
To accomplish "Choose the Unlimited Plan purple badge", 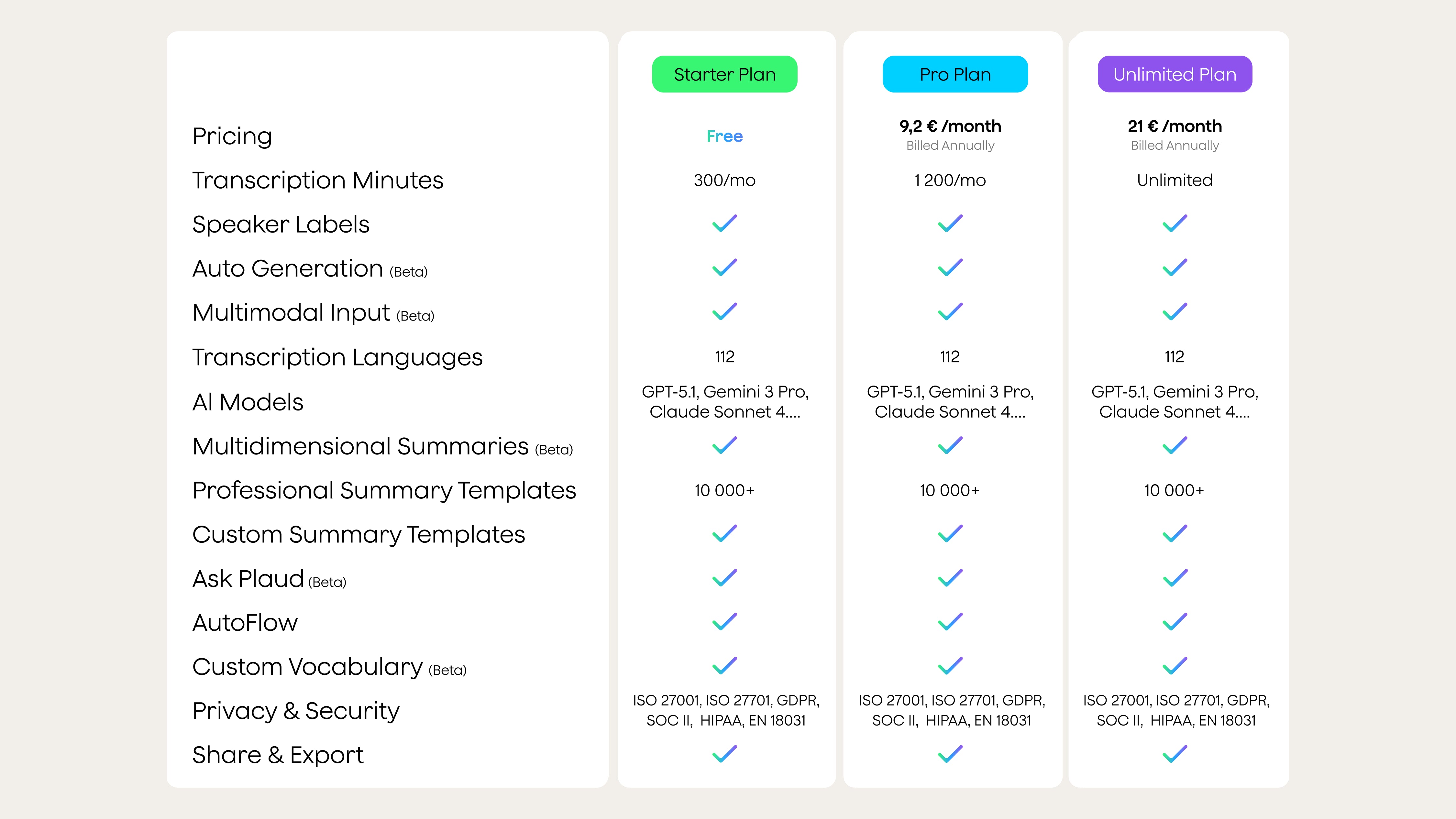I will point(1175,74).
